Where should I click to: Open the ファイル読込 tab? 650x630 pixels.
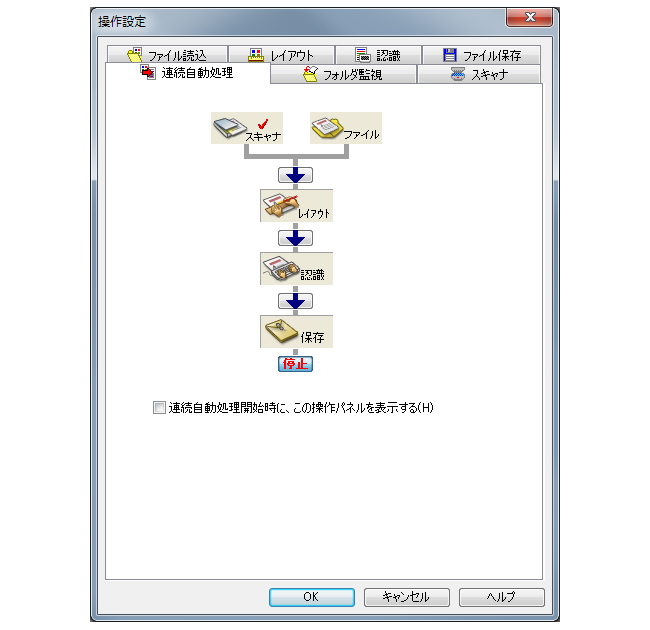tap(167, 55)
